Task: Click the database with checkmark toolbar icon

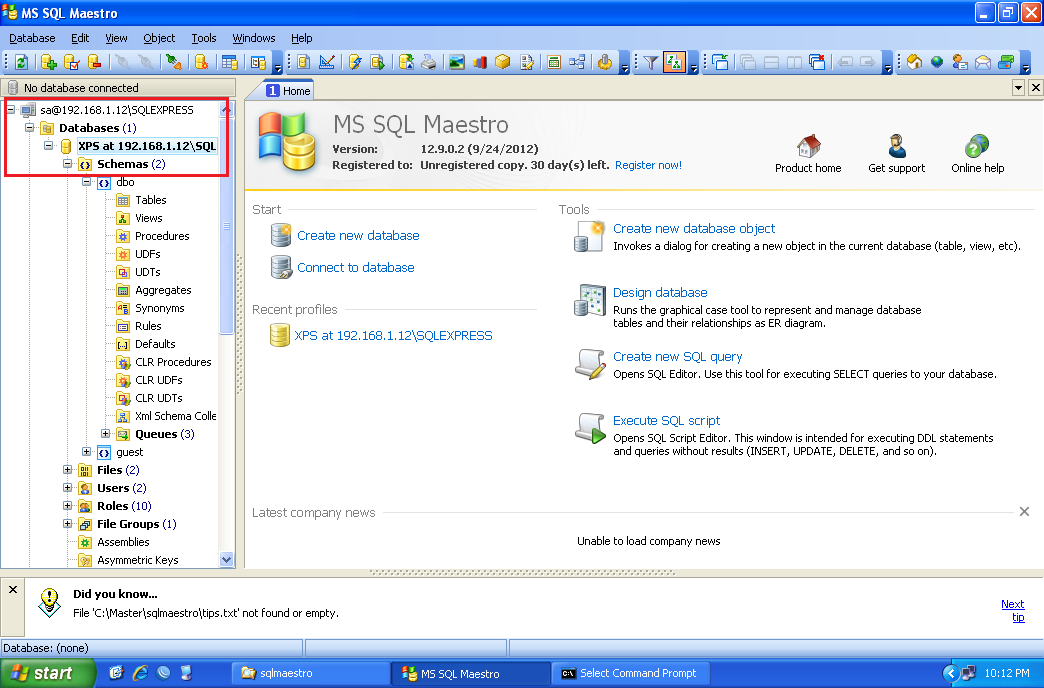Action: (x=72, y=63)
